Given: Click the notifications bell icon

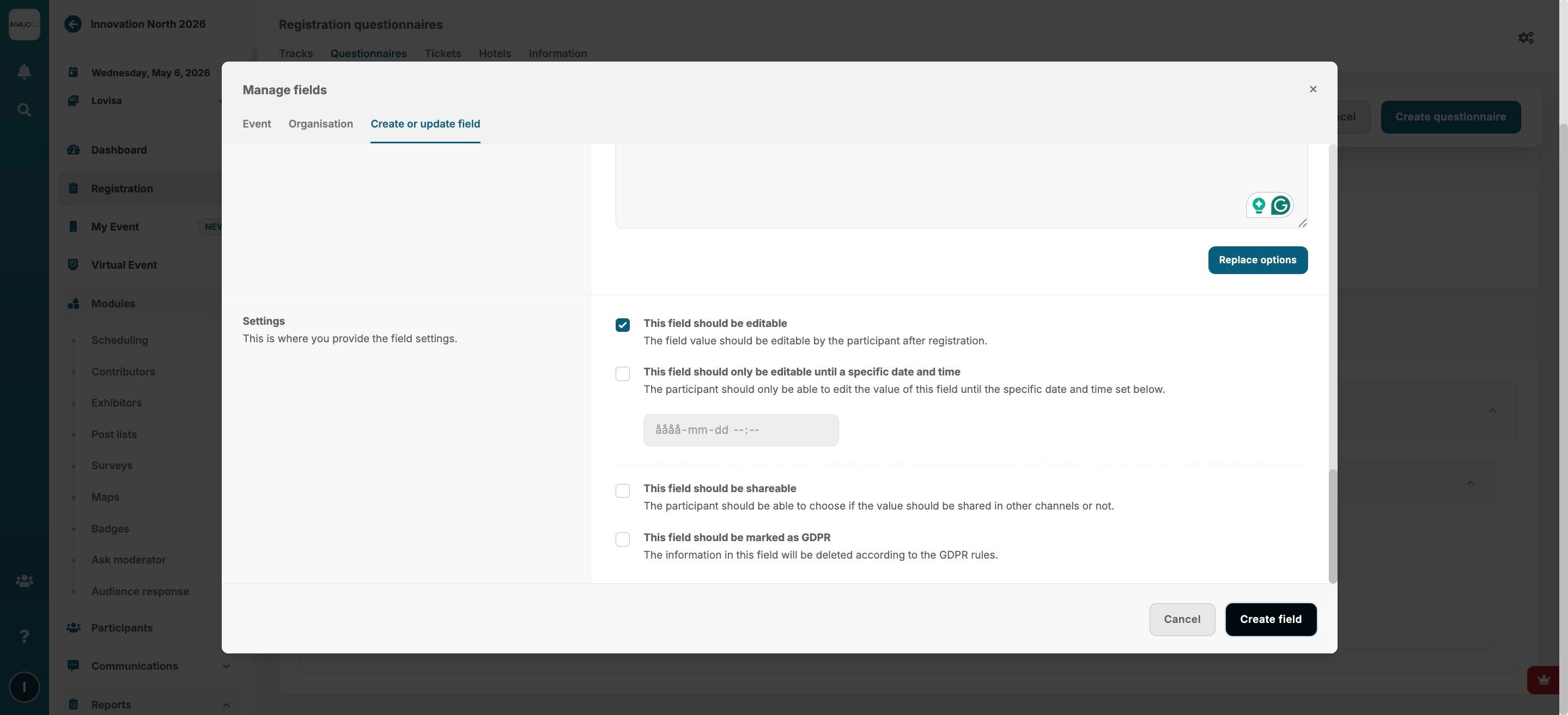Looking at the screenshot, I should (24, 72).
